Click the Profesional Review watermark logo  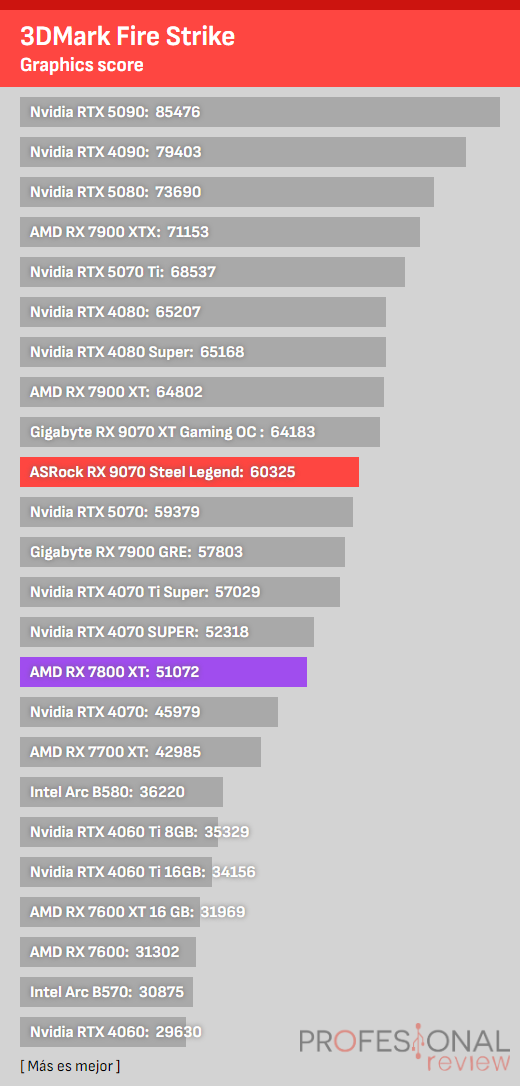[404, 1049]
